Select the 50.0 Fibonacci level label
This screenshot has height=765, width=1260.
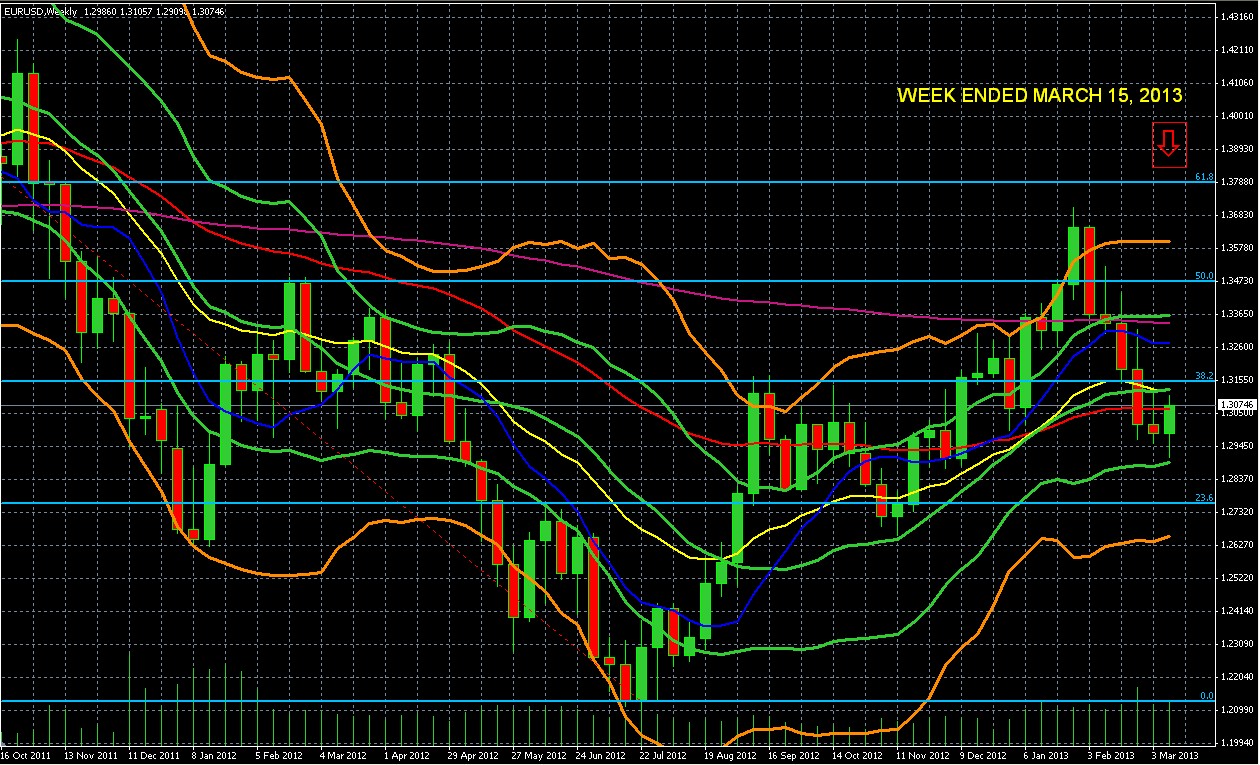pyautogui.click(x=1204, y=276)
